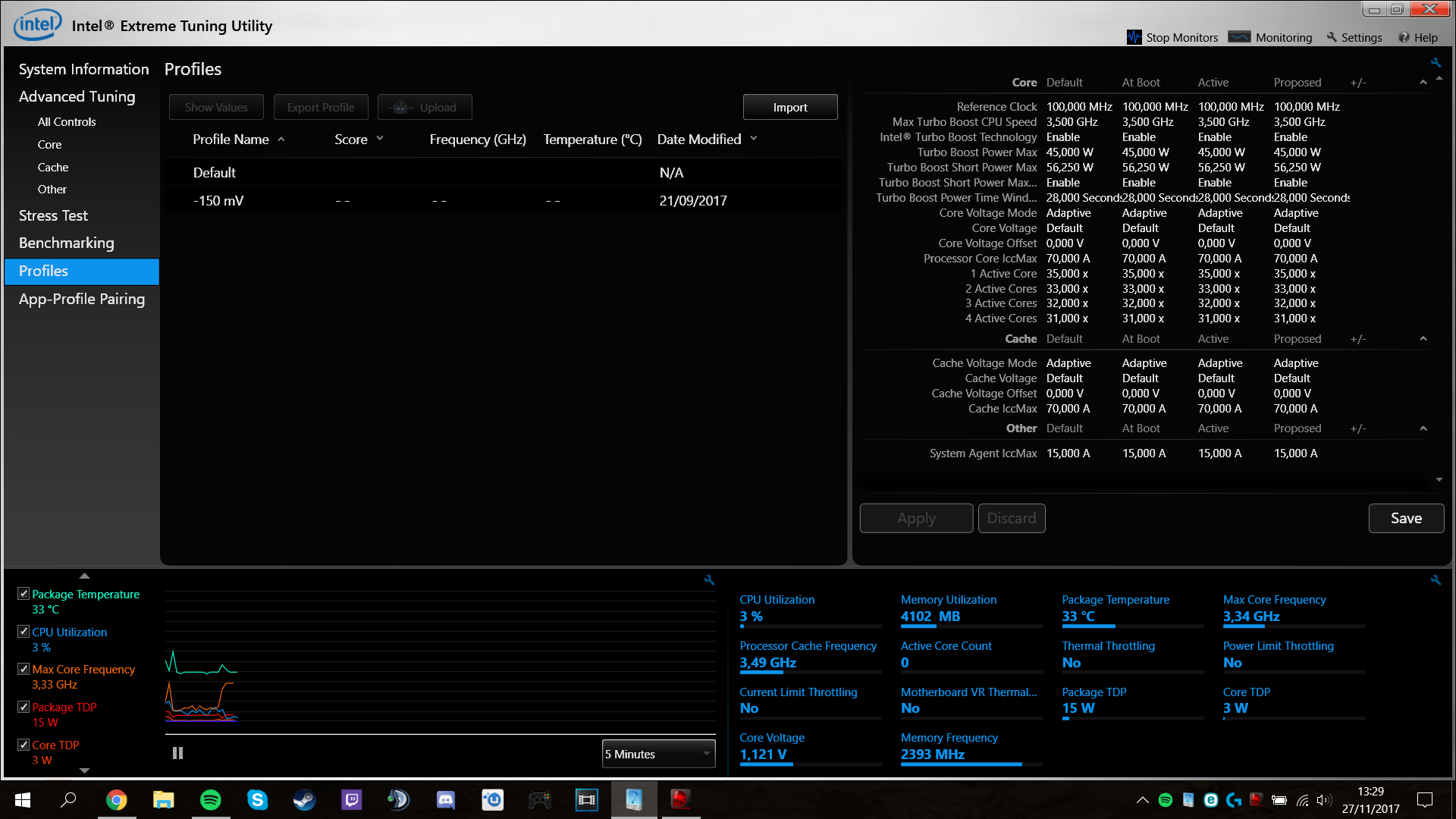Click the wrench icon above the Core table
The width and height of the screenshot is (1456, 819).
point(1436,62)
